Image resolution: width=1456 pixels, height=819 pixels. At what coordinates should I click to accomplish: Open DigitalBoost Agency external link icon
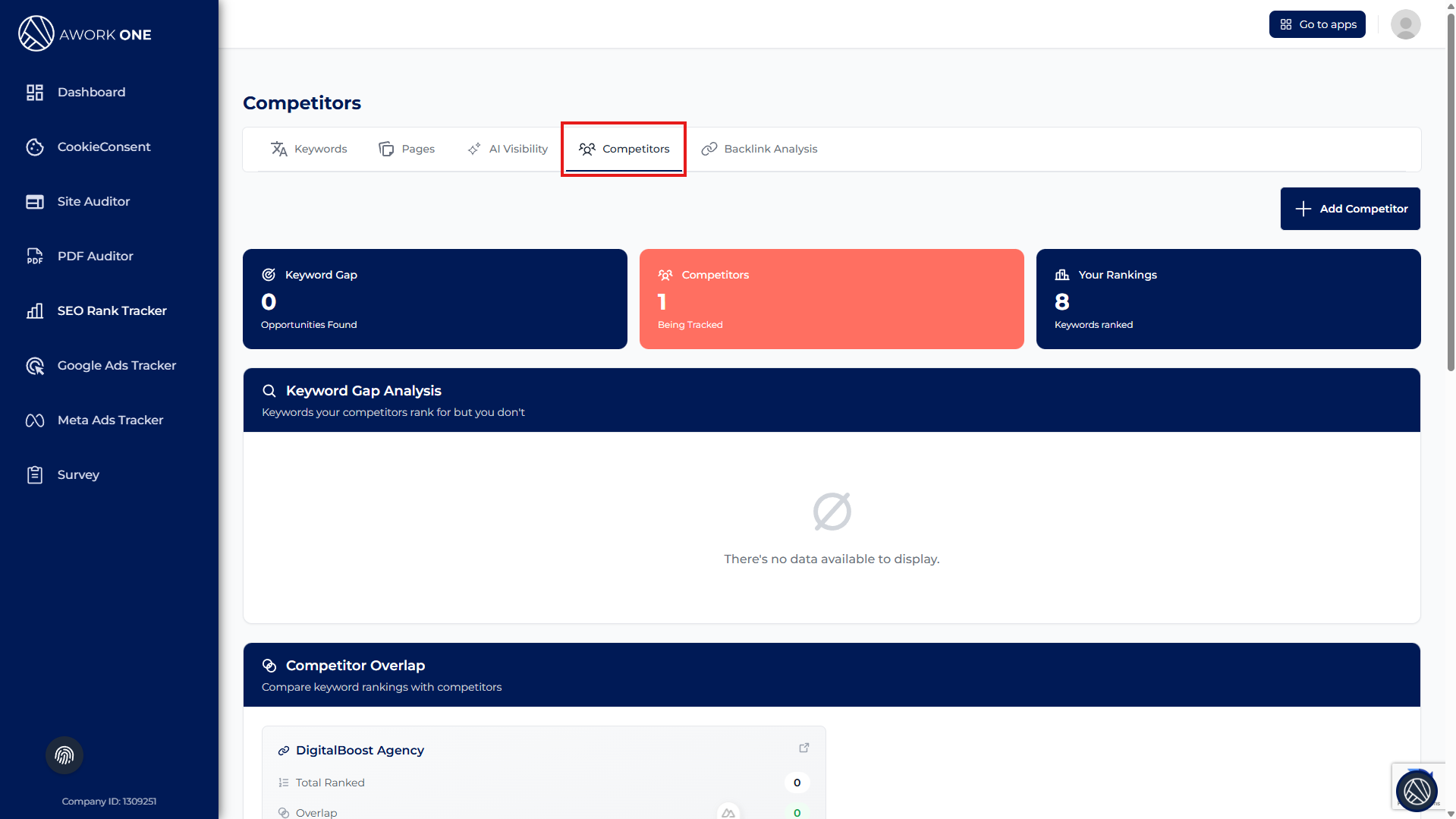pos(804,748)
